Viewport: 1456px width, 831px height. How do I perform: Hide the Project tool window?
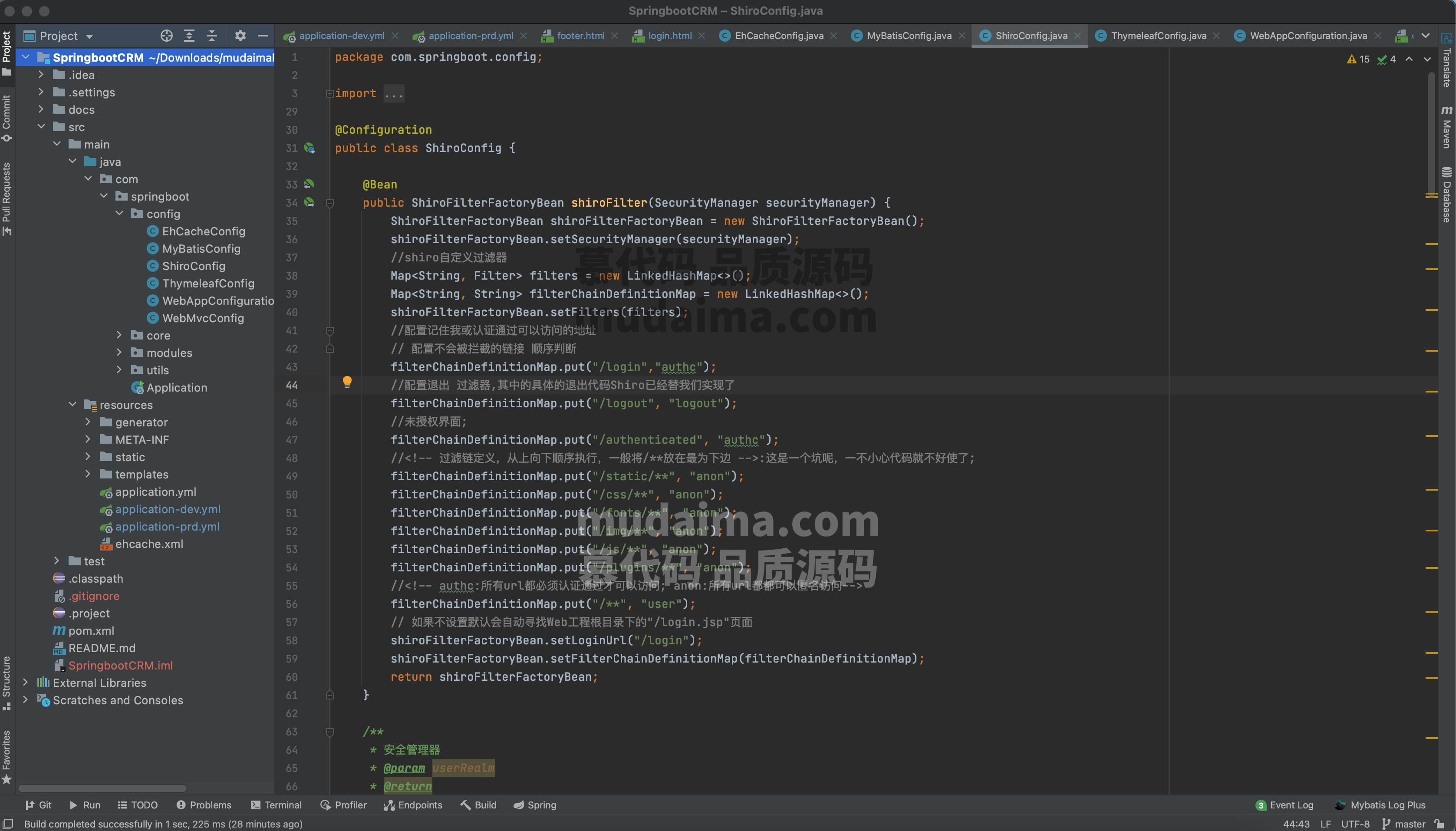(x=263, y=36)
